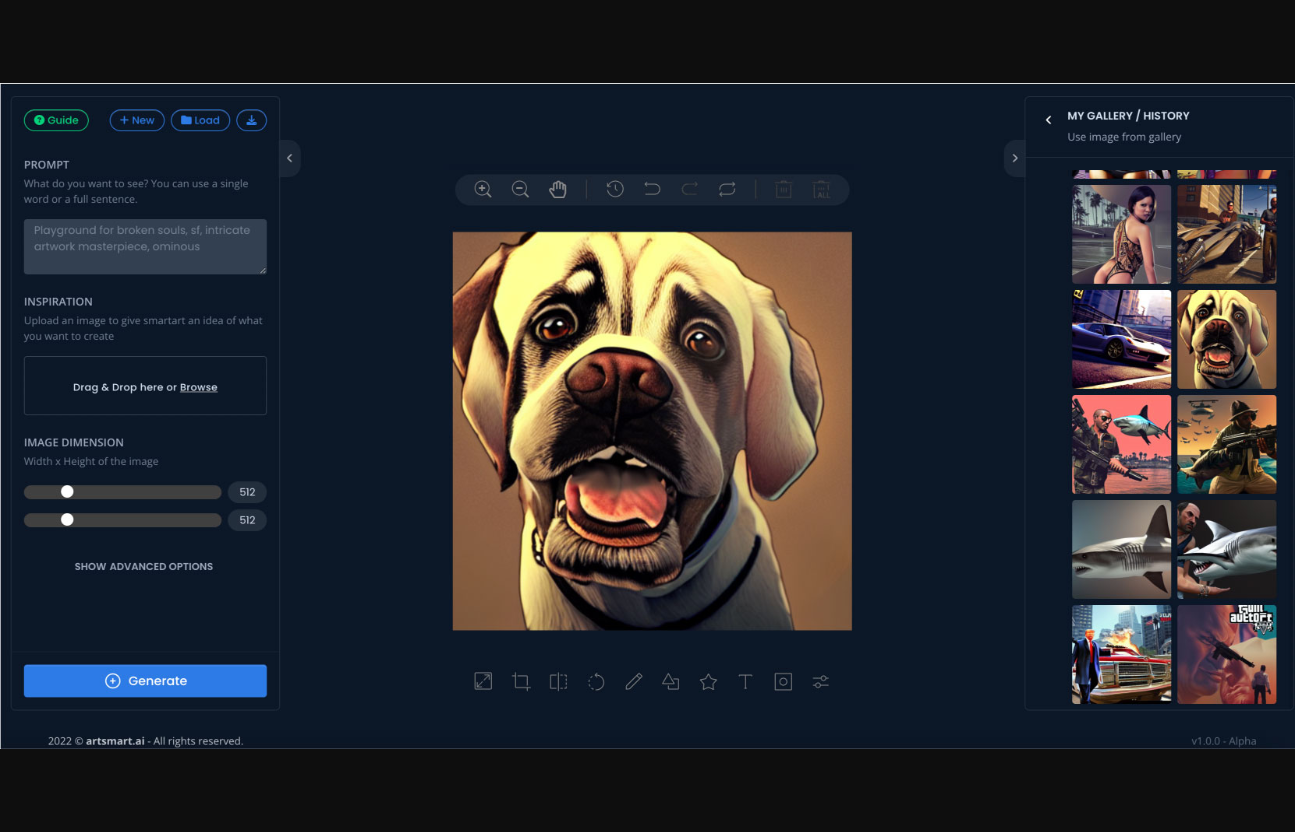Click the shapes tool icon
This screenshot has height=832, width=1295.
670,682
